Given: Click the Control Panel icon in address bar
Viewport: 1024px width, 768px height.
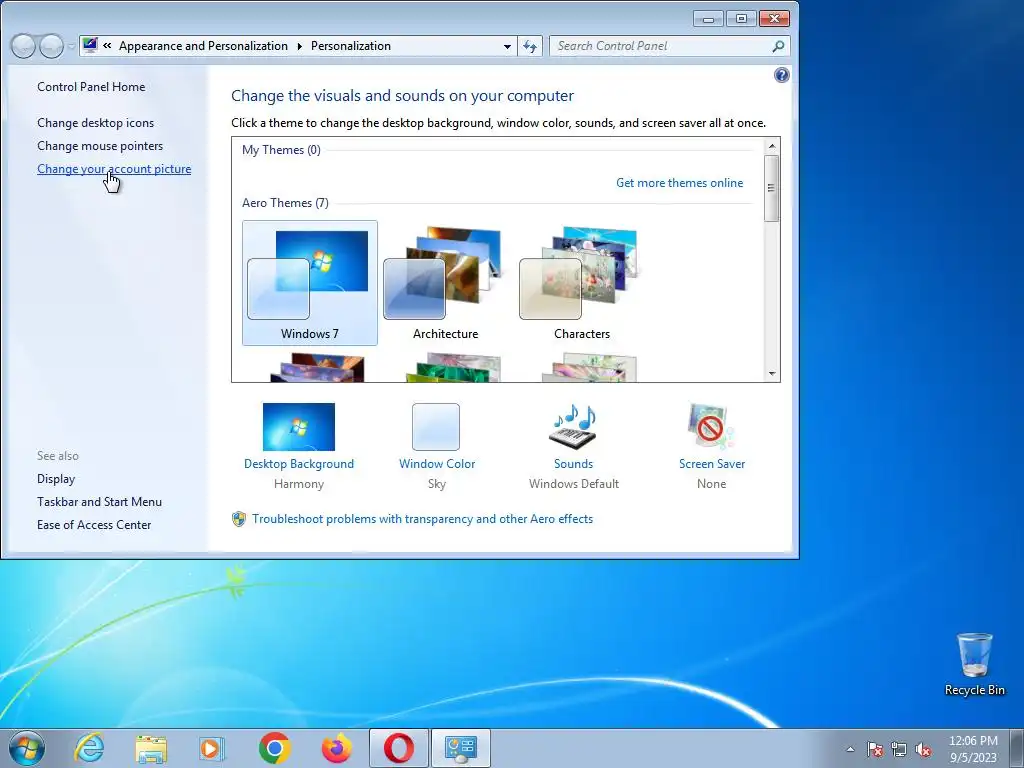Looking at the screenshot, I should 90,45.
